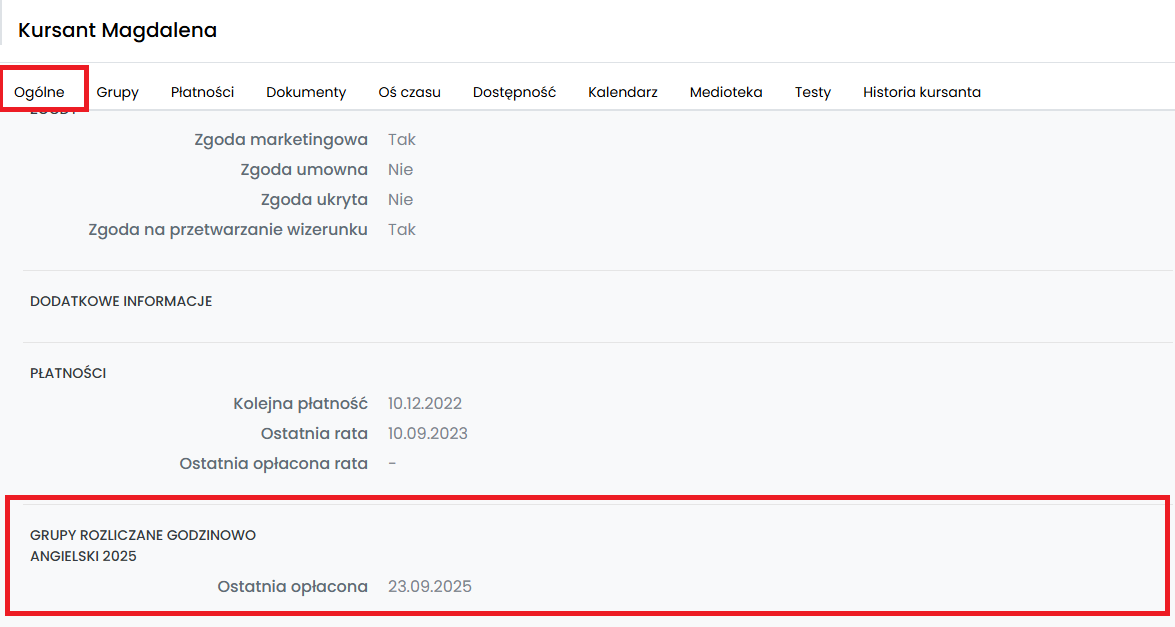
Task: Open the Ogólne tab
Action: click(x=39, y=92)
